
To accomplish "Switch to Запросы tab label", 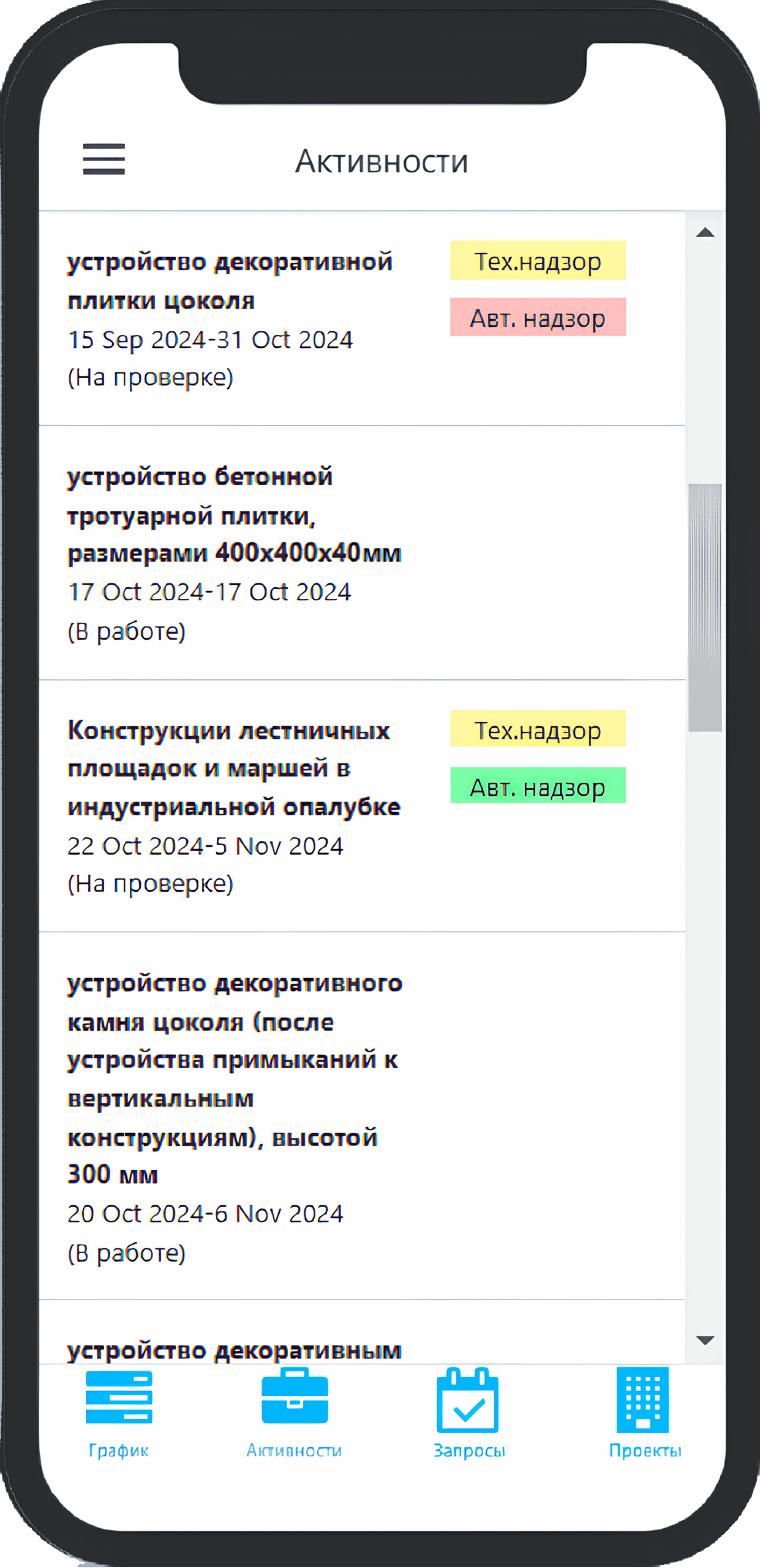I will pyautogui.click(x=469, y=1450).
